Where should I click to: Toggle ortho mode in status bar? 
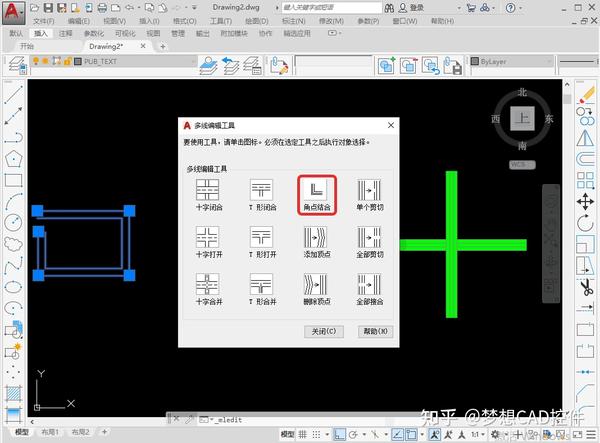[x=339, y=434]
